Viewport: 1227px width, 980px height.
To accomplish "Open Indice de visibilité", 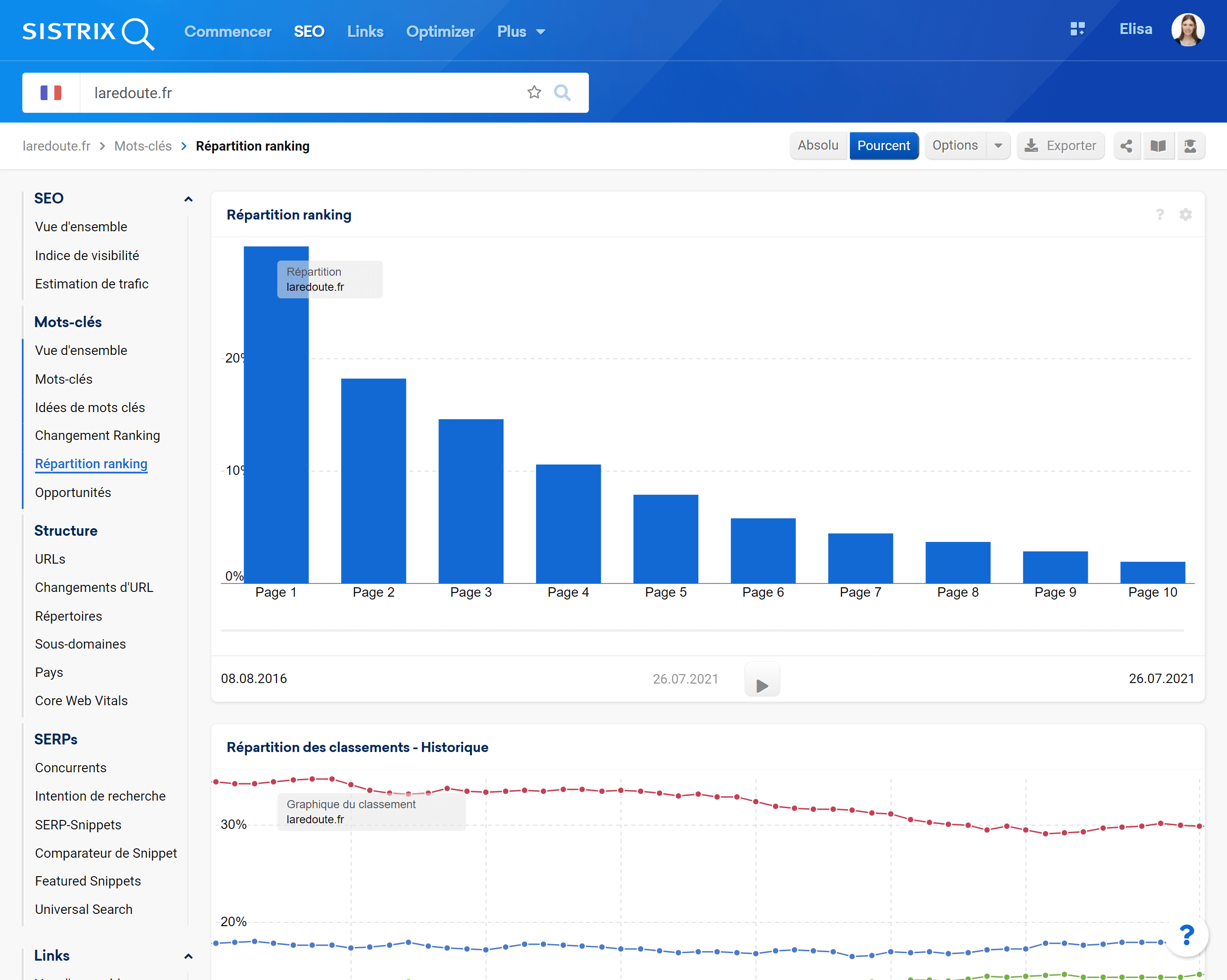I will pyautogui.click(x=87, y=256).
